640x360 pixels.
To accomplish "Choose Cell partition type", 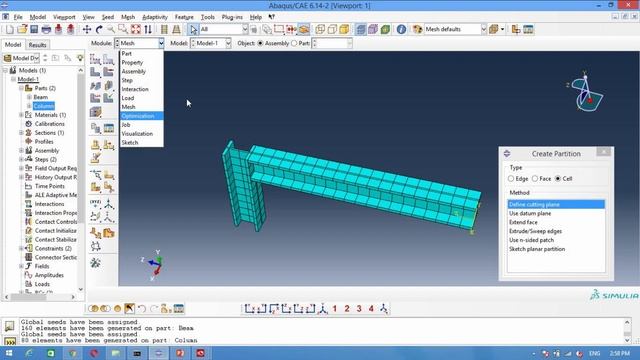I will tap(558, 179).
